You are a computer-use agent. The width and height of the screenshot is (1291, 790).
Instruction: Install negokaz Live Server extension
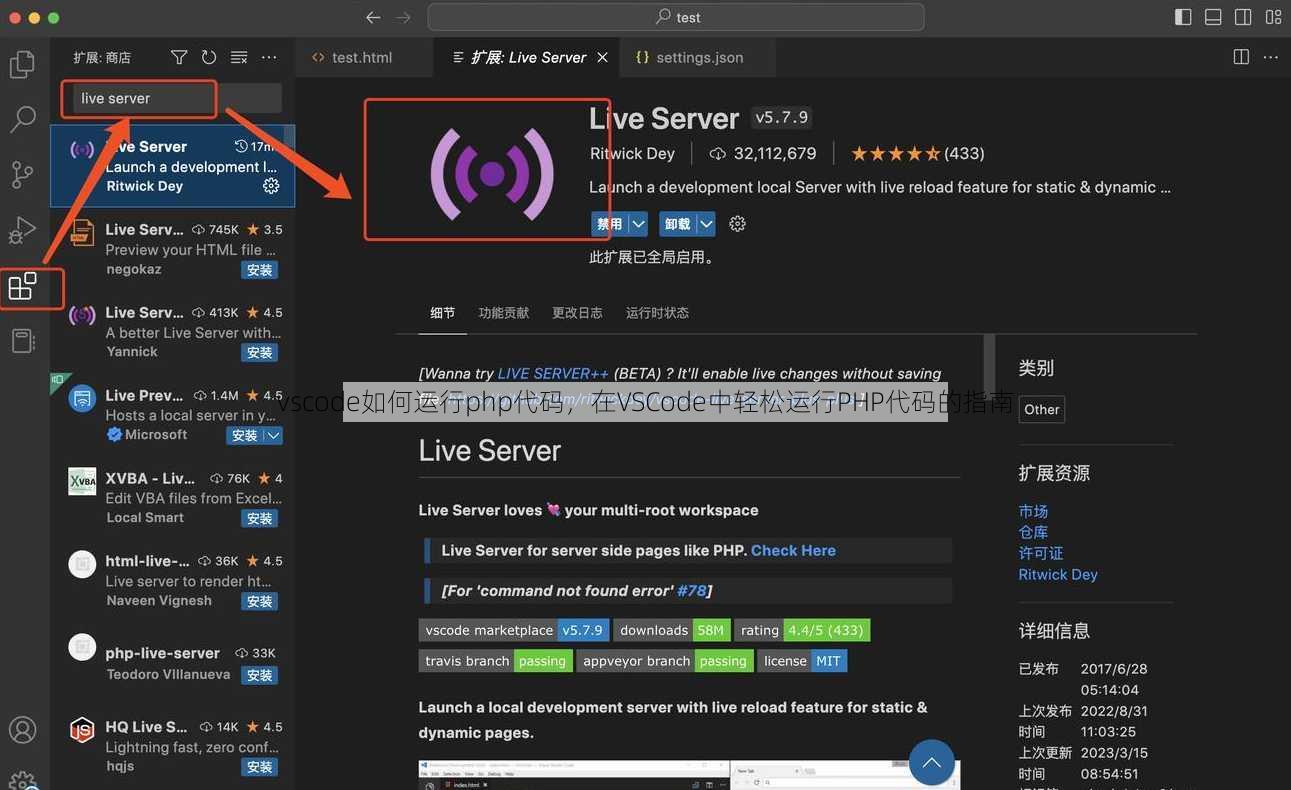click(x=260, y=270)
